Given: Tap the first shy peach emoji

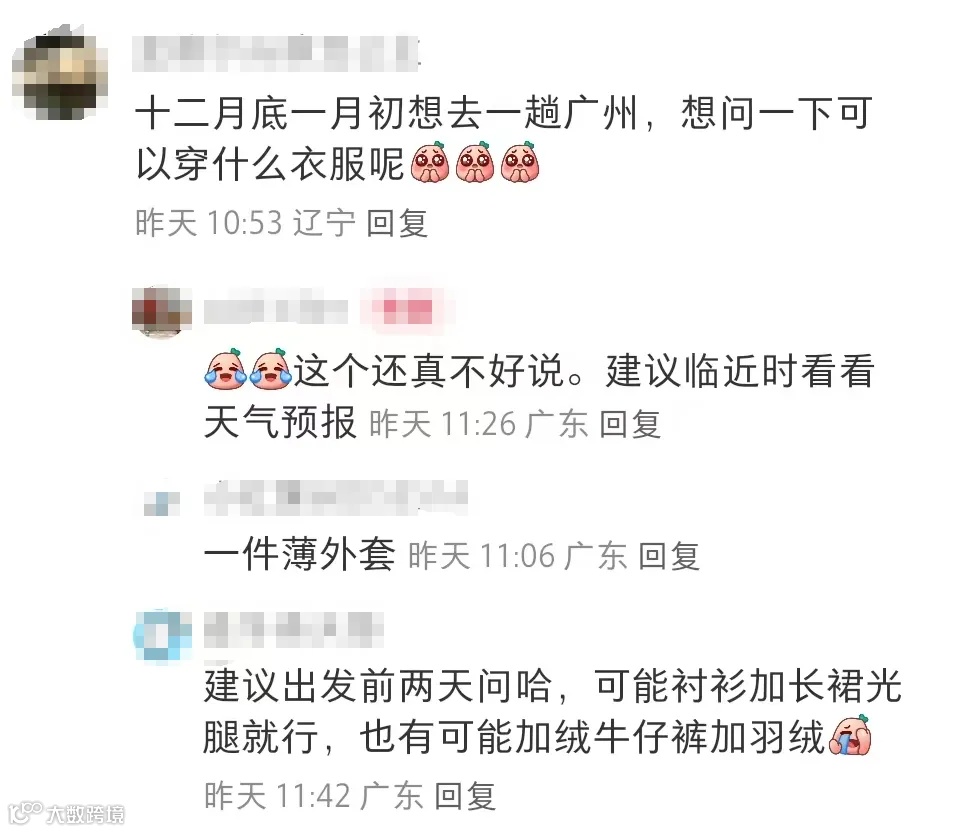Looking at the screenshot, I should pyautogui.click(x=430, y=163).
